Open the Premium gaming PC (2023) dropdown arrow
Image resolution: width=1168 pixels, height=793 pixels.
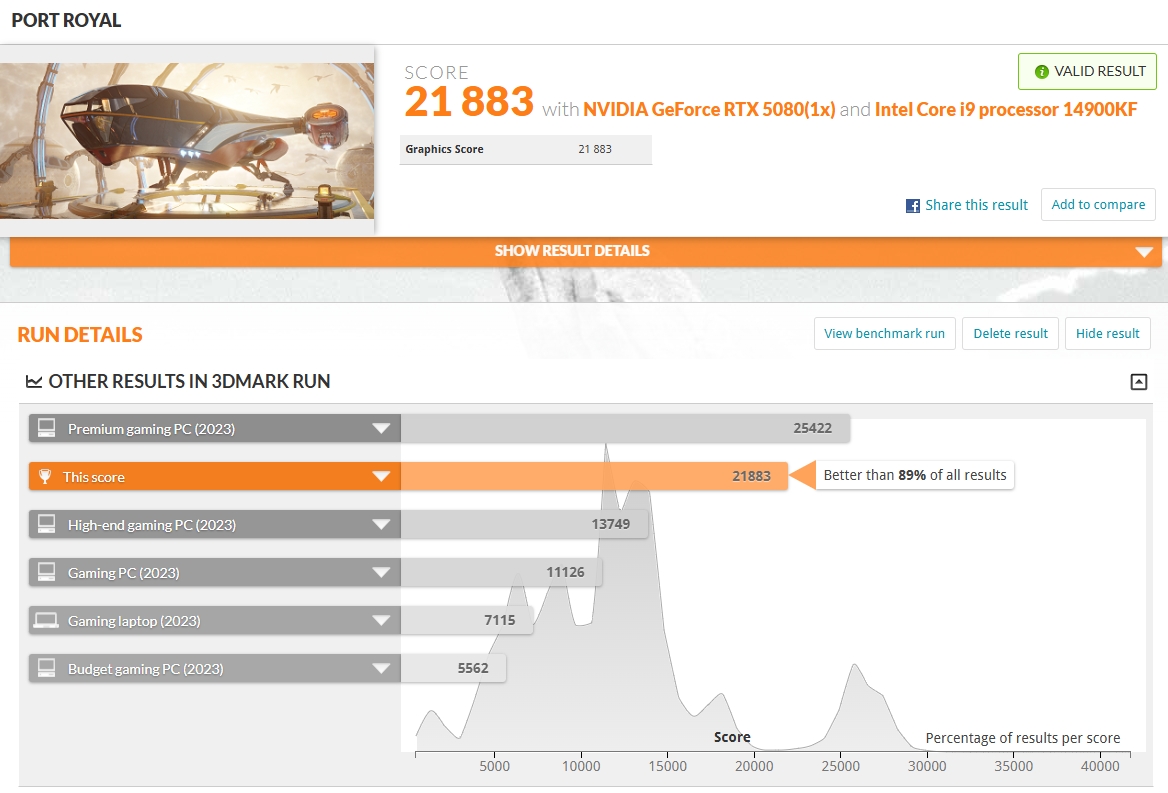pos(381,429)
